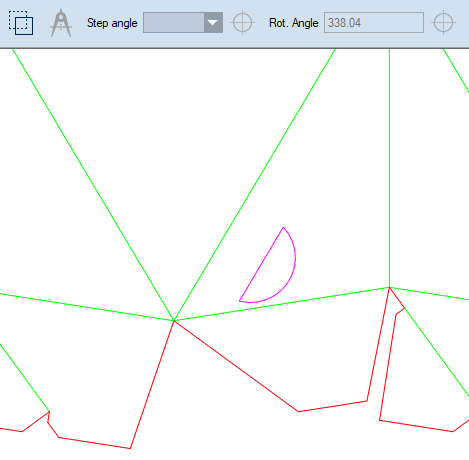Screen dimensions: 469x460
Task: Click the overlapping dashed squares icon
Action: pos(21,23)
